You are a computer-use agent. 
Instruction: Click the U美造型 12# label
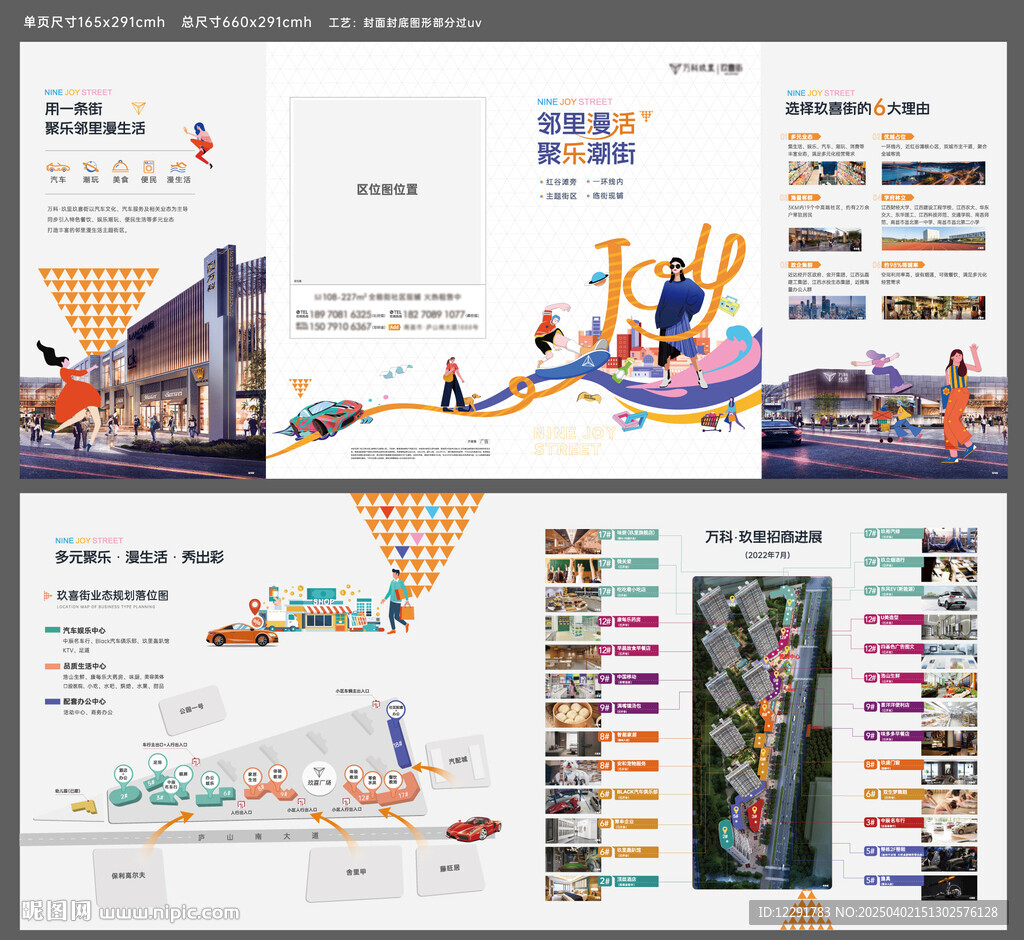point(893,619)
